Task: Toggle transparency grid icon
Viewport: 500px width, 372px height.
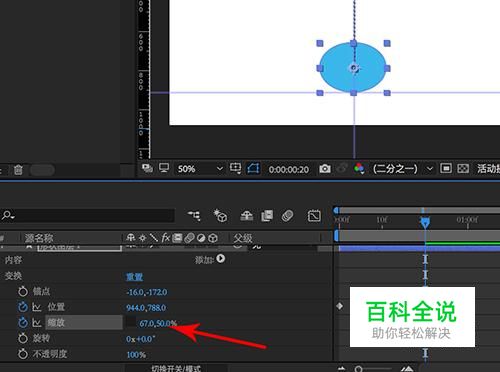Action: (x=463, y=168)
